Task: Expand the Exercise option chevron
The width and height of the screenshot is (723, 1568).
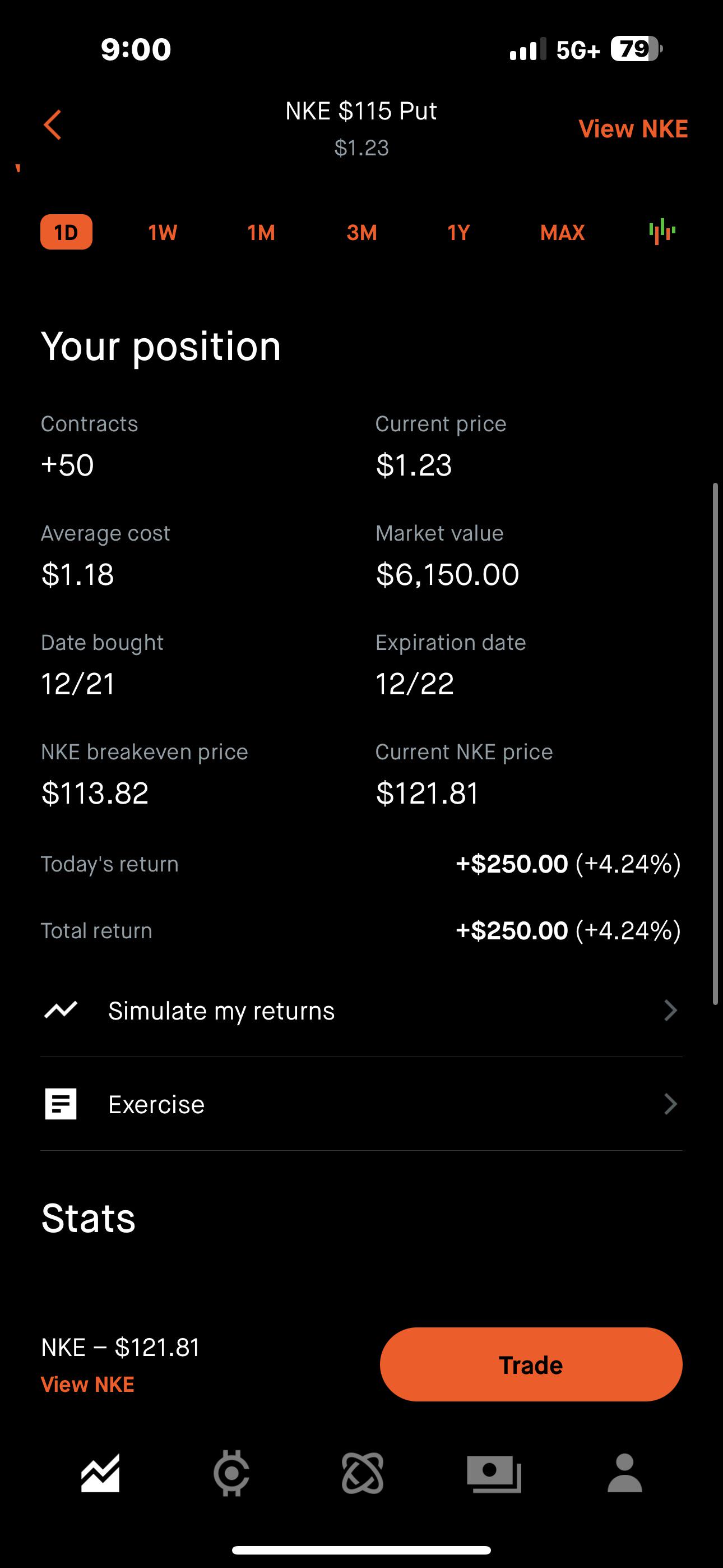Action: click(x=670, y=1104)
